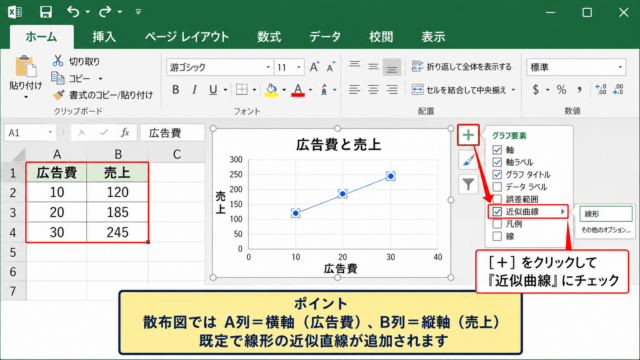
Task: Click the Format Painter (書式のコピー/貼り付け) brush
Action: (x=58, y=95)
